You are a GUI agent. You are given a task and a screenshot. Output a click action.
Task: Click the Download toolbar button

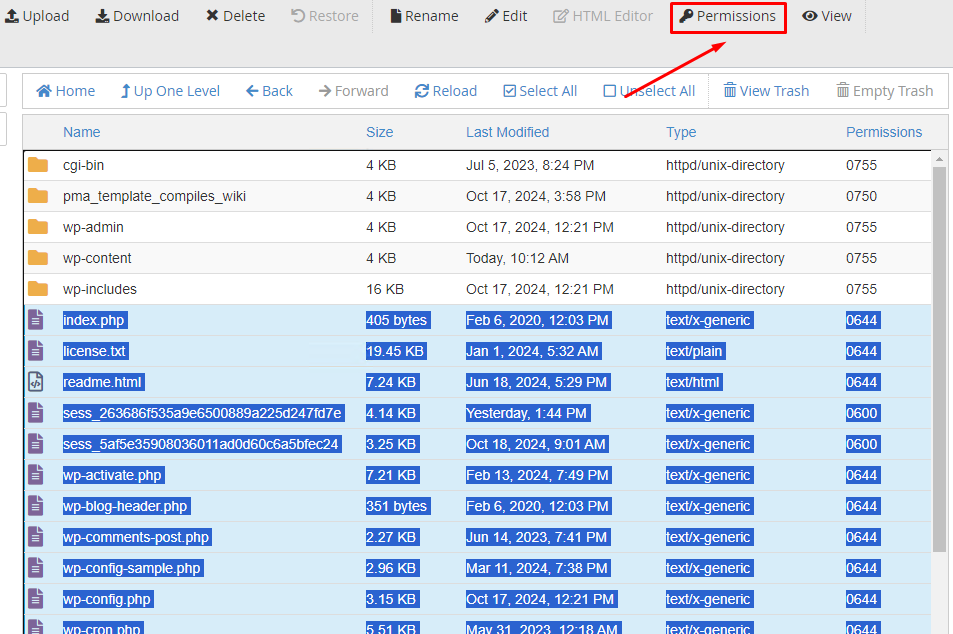coord(137,16)
